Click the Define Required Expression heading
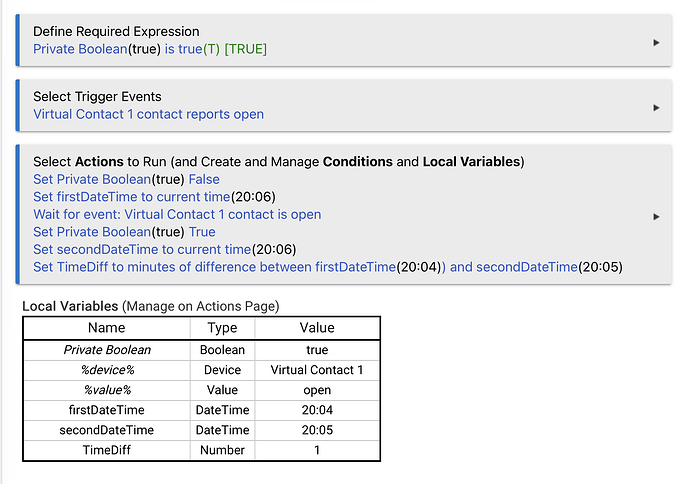The width and height of the screenshot is (690, 484). pyautogui.click(x=116, y=32)
